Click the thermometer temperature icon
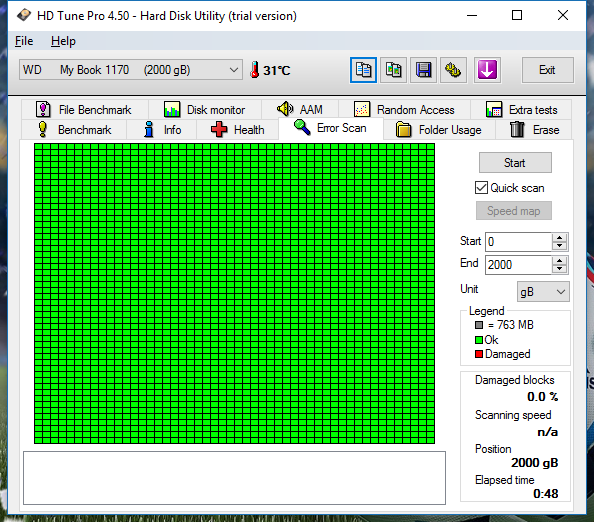 255,70
